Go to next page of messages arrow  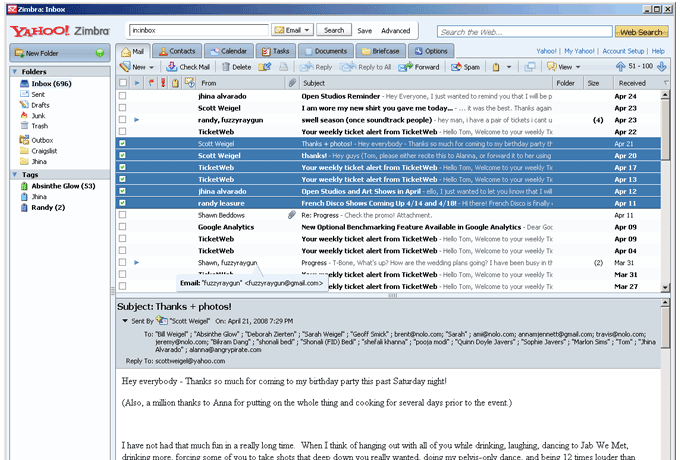(x=661, y=66)
